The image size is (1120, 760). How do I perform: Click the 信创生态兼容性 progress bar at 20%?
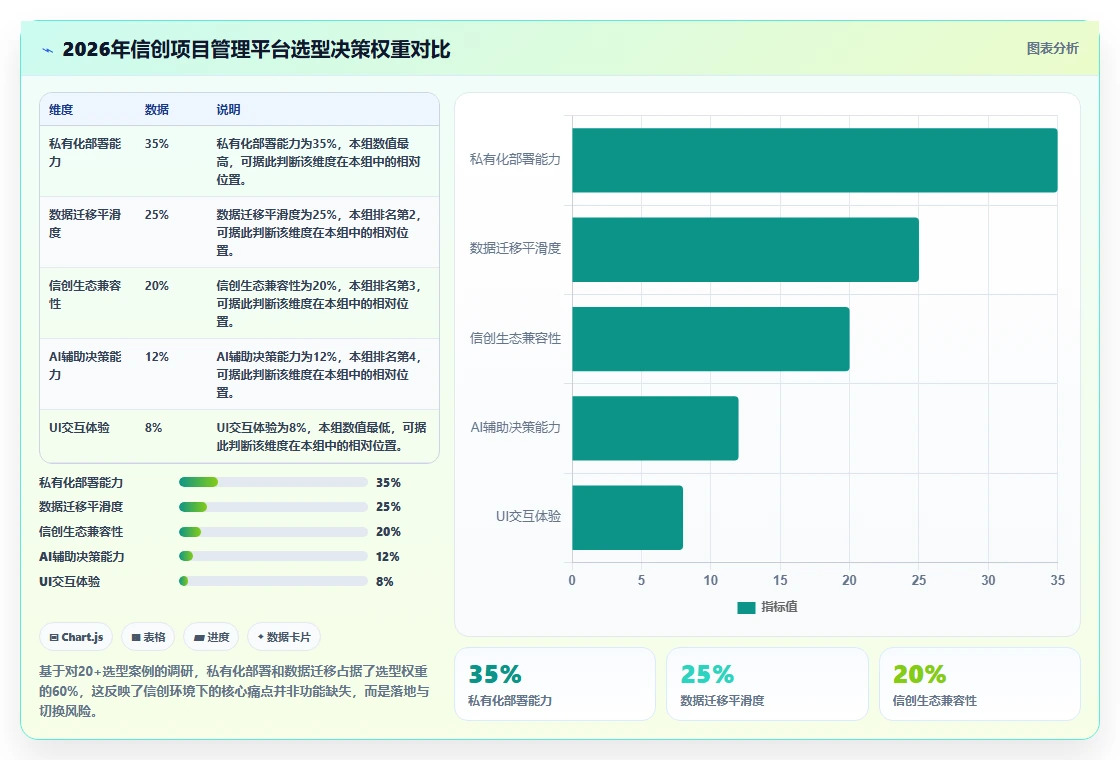pyautogui.click(x=273, y=531)
